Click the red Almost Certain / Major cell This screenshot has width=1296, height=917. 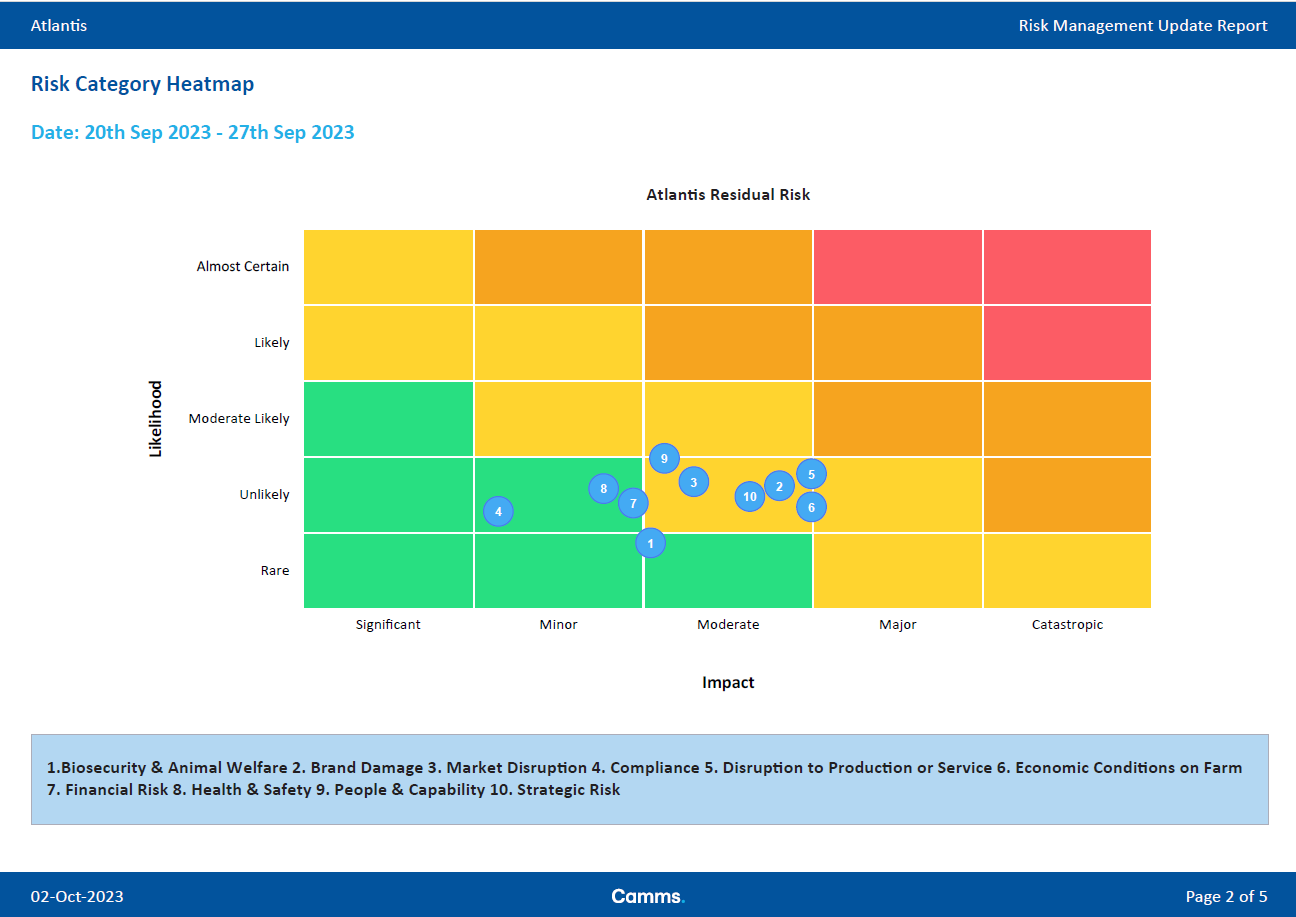pos(898,267)
